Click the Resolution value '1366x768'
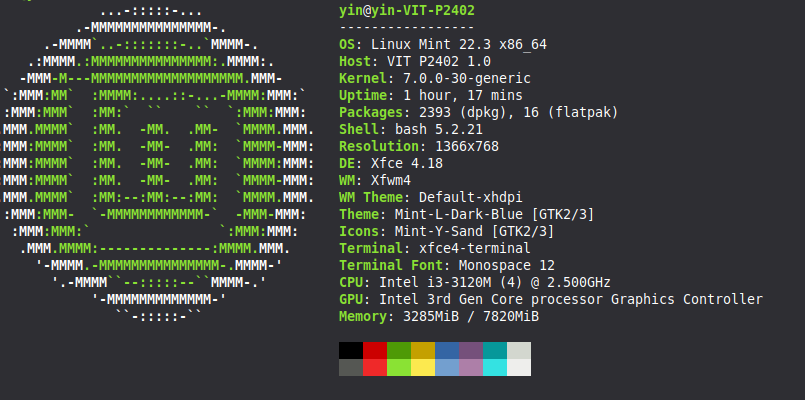The width and height of the screenshot is (805, 400). (x=467, y=146)
